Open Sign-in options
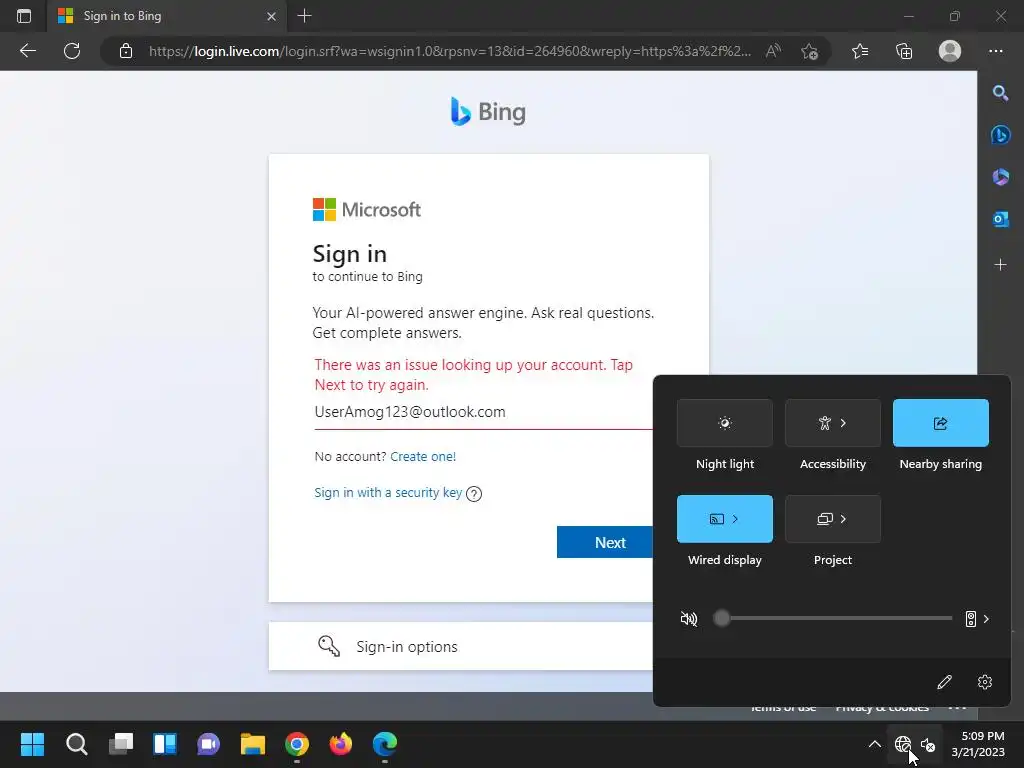 pos(460,647)
